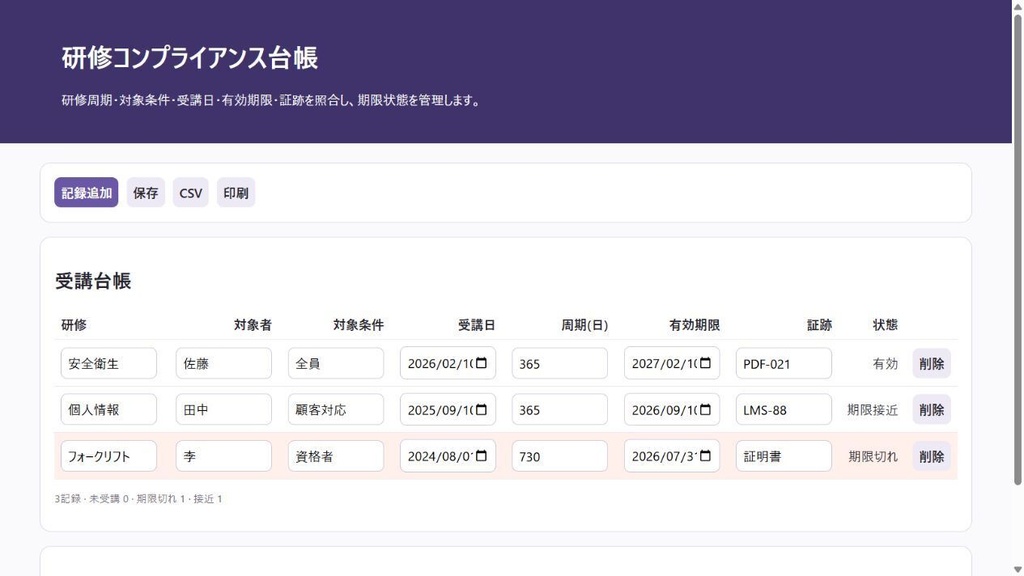Viewport: 1024px width, 576px height.
Task: Click the 2025/09/10 受講日 date text
Action: click(440, 410)
